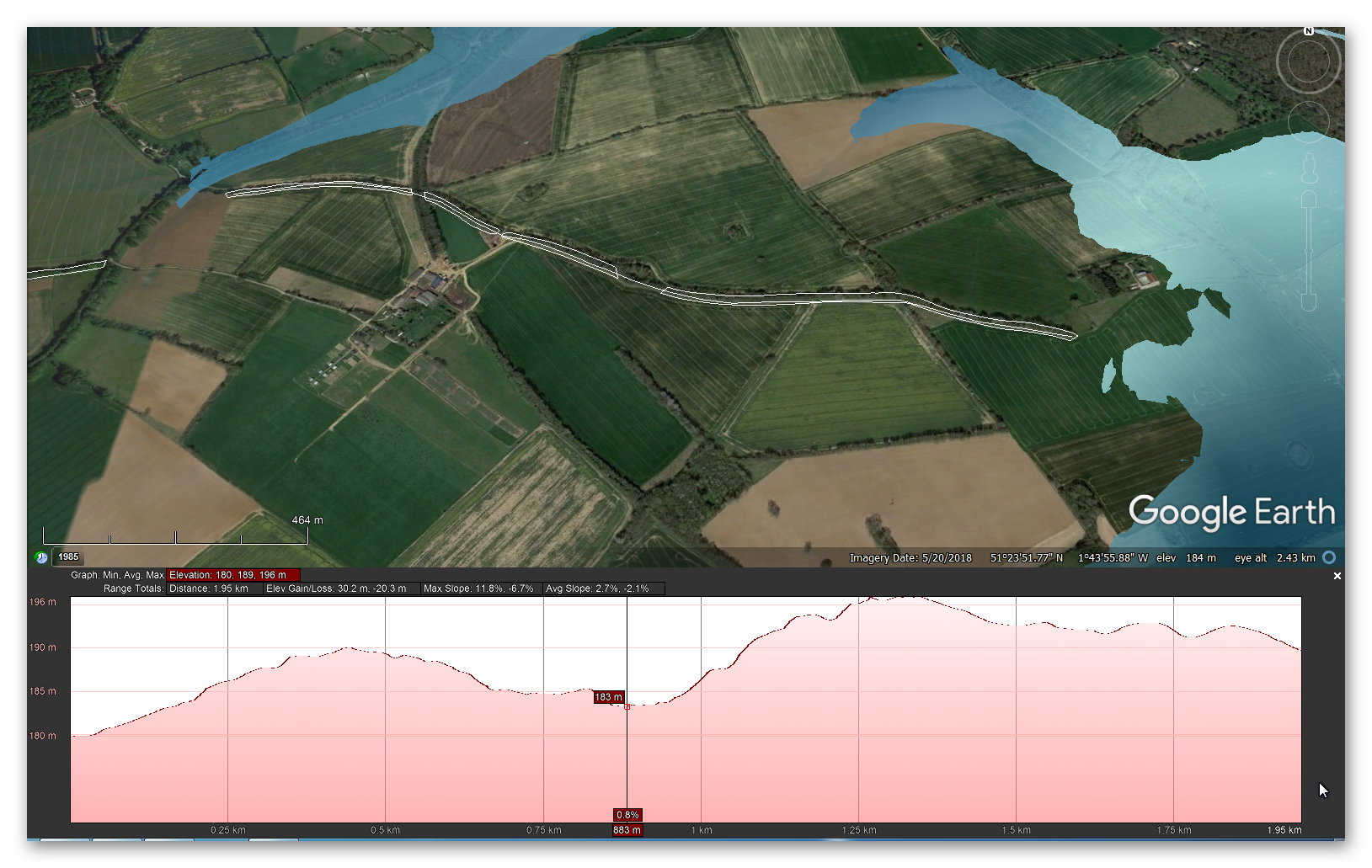The width and height of the screenshot is (1372, 868).
Task: Click the Google Earth watermark logo
Action: pyautogui.click(x=1232, y=511)
